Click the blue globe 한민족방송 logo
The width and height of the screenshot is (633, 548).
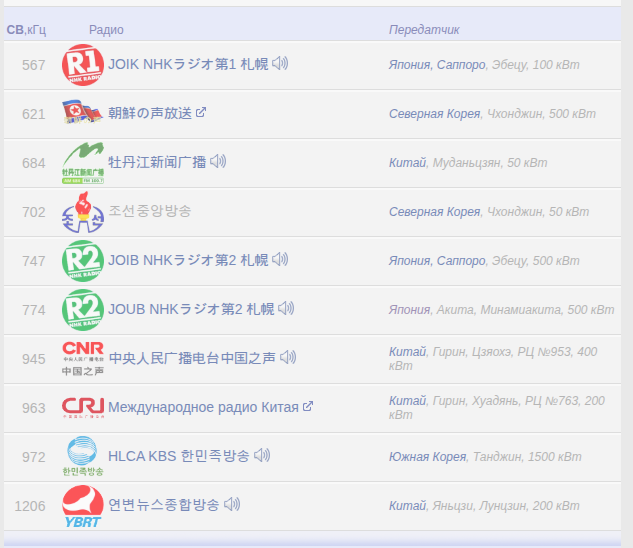pos(83,456)
